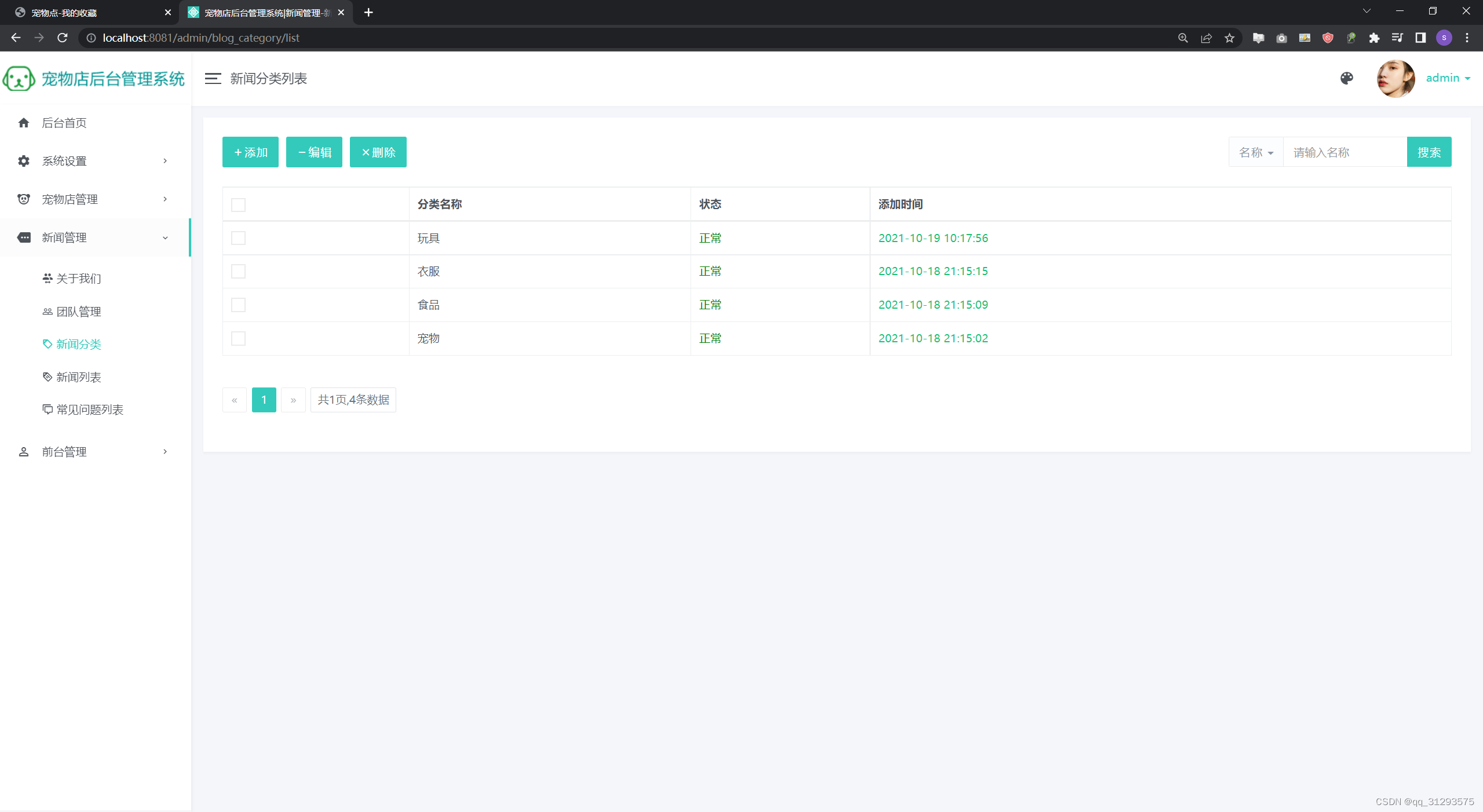Expand the 宠物店管理 menu chevron

(x=165, y=199)
